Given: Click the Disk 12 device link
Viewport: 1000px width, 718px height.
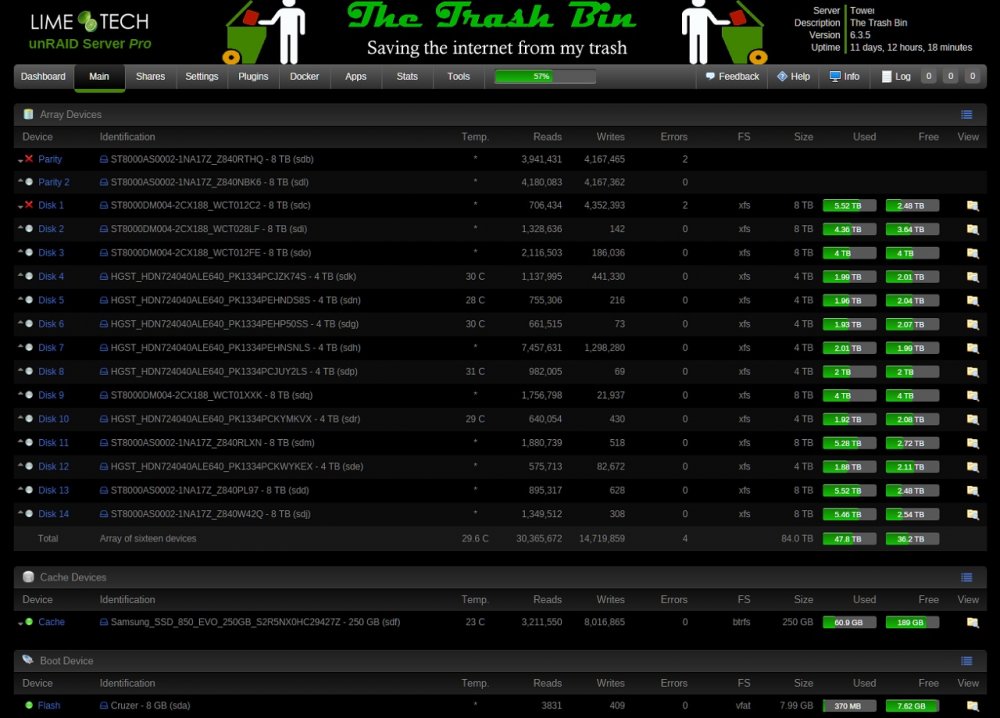Looking at the screenshot, I should (54, 467).
